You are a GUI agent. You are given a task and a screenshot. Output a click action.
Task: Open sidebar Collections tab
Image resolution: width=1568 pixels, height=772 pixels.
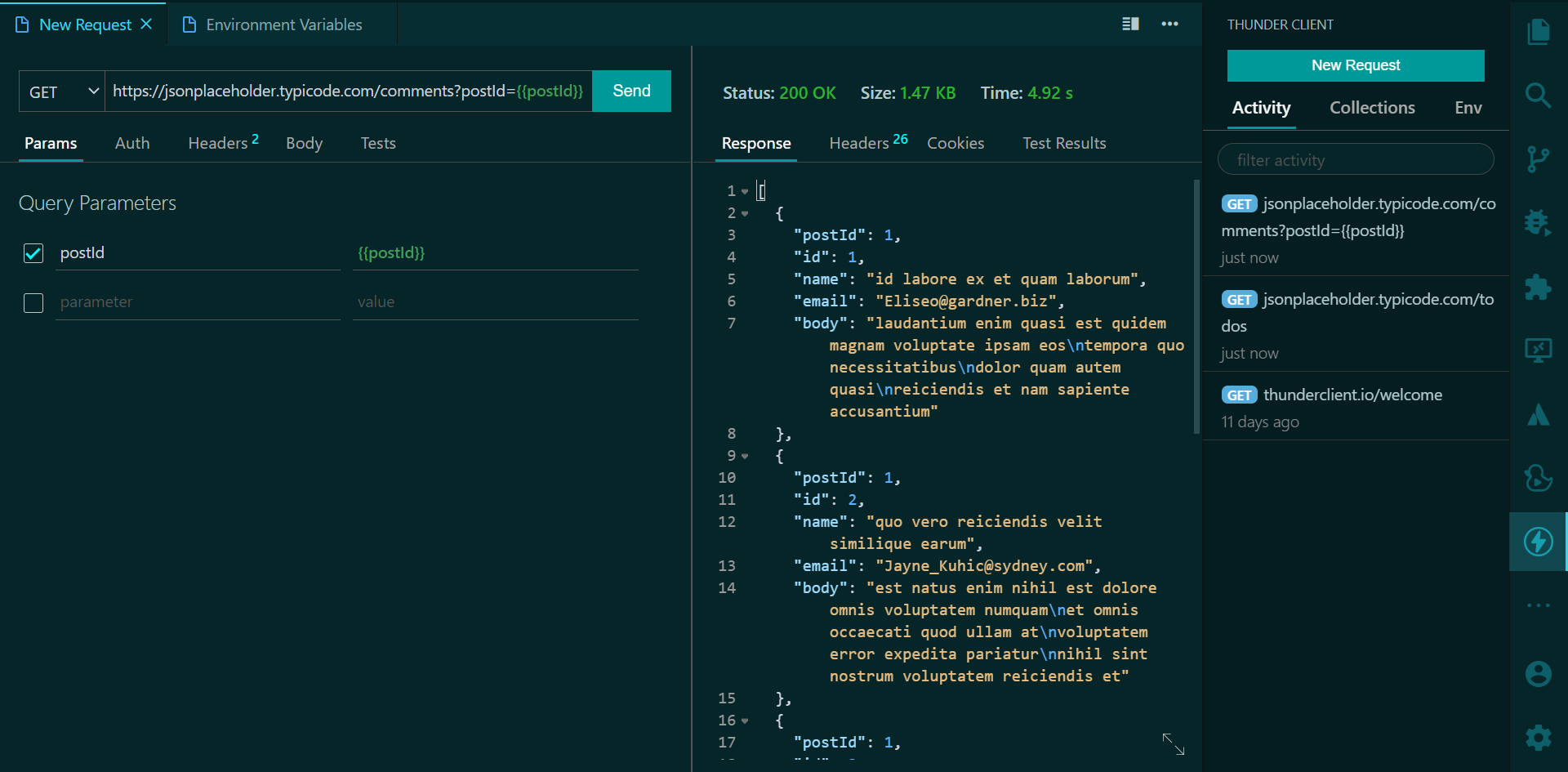click(1372, 108)
